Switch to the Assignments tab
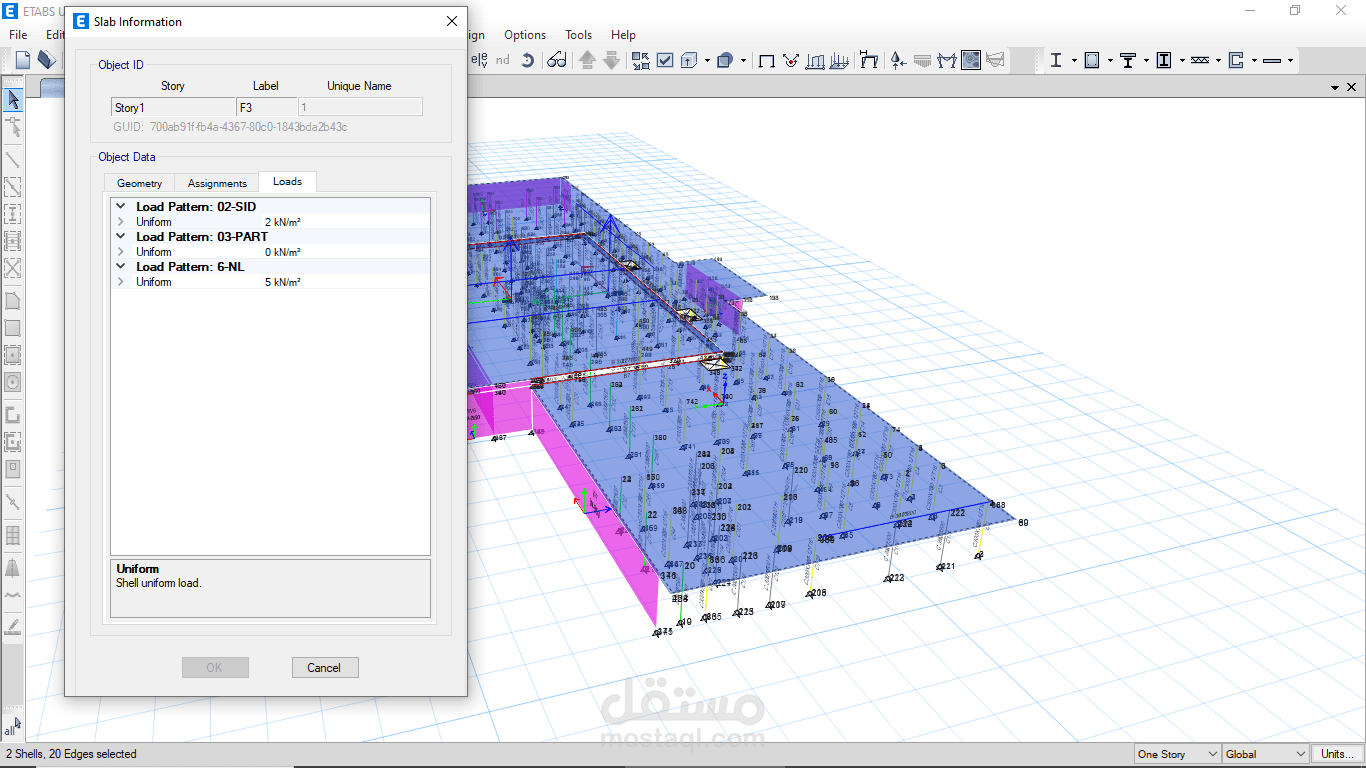Viewport: 1366px width, 768px height. [217, 183]
